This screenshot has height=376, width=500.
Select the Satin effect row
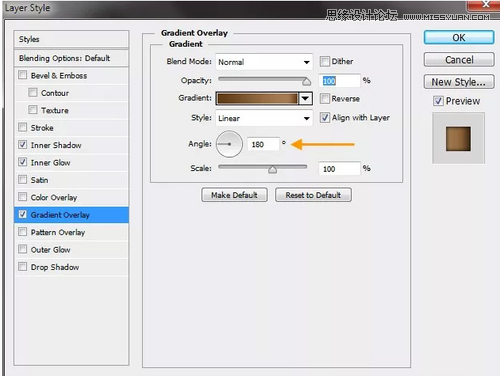[x=71, y=180]
